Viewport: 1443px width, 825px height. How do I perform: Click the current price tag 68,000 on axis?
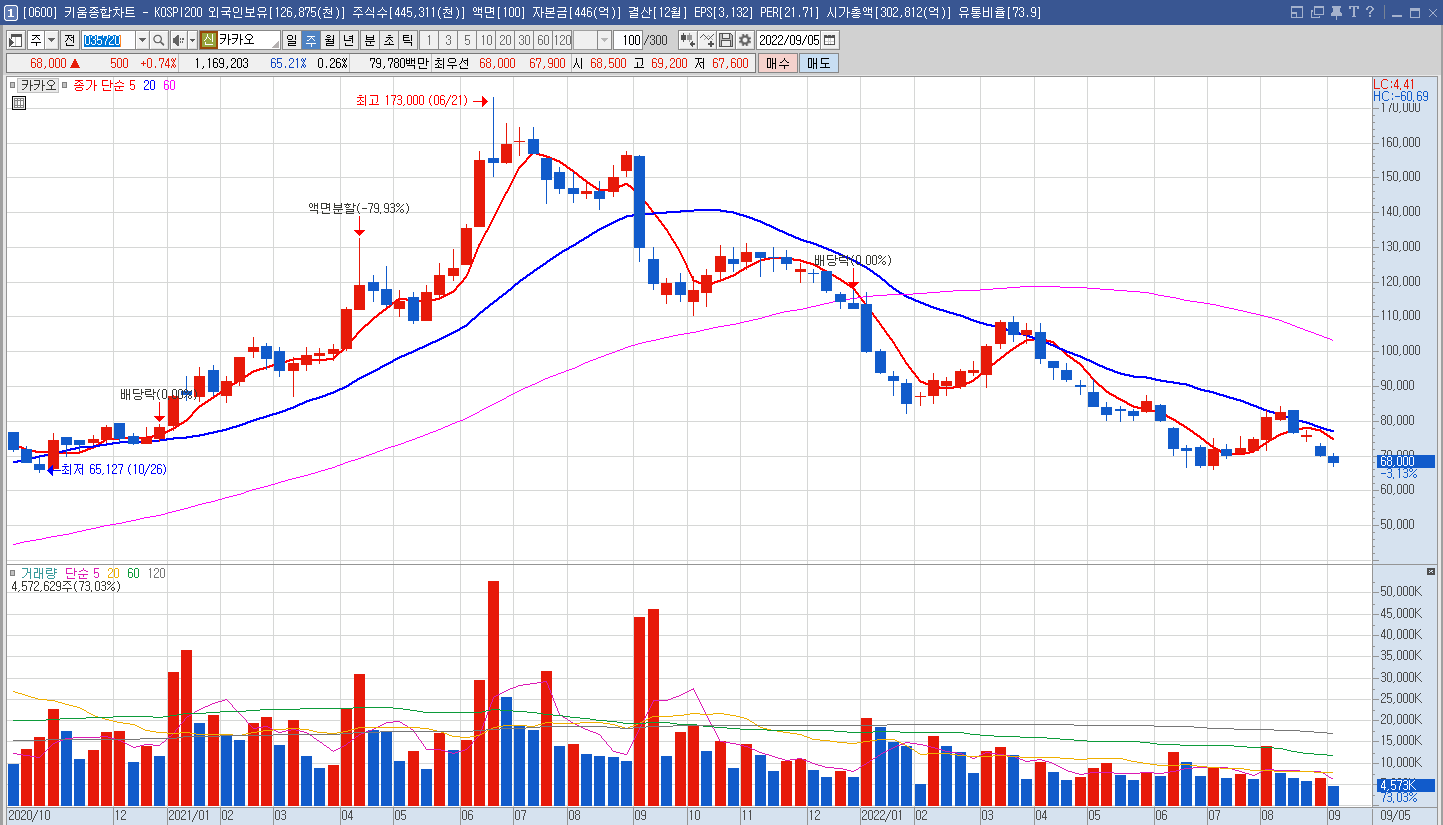point(1406,461)
